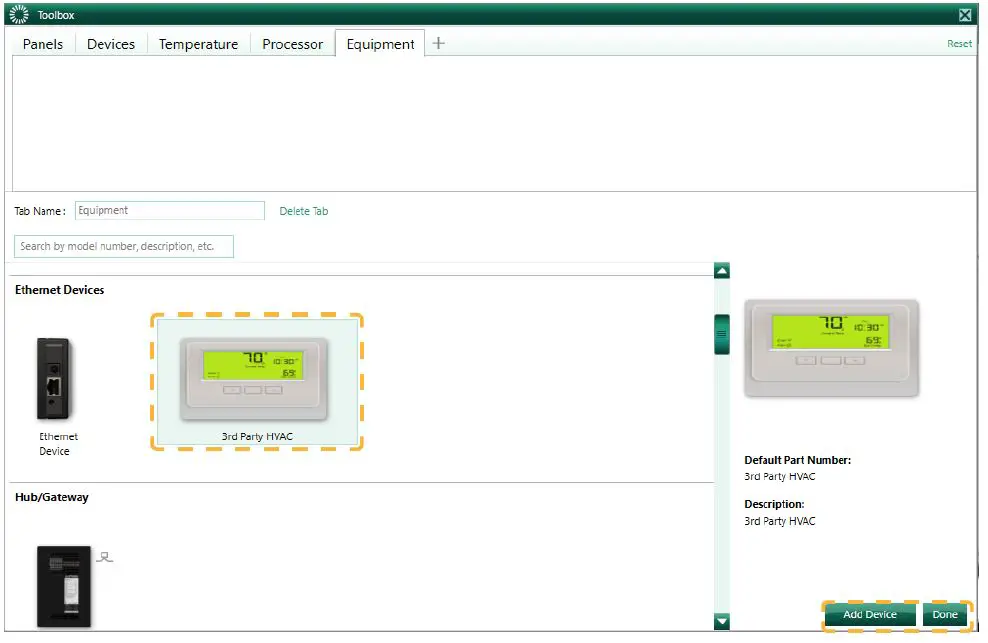Click the Reset link
This screenshot has height=643, width=988.
pyautogui.click(x=959, y=43)
